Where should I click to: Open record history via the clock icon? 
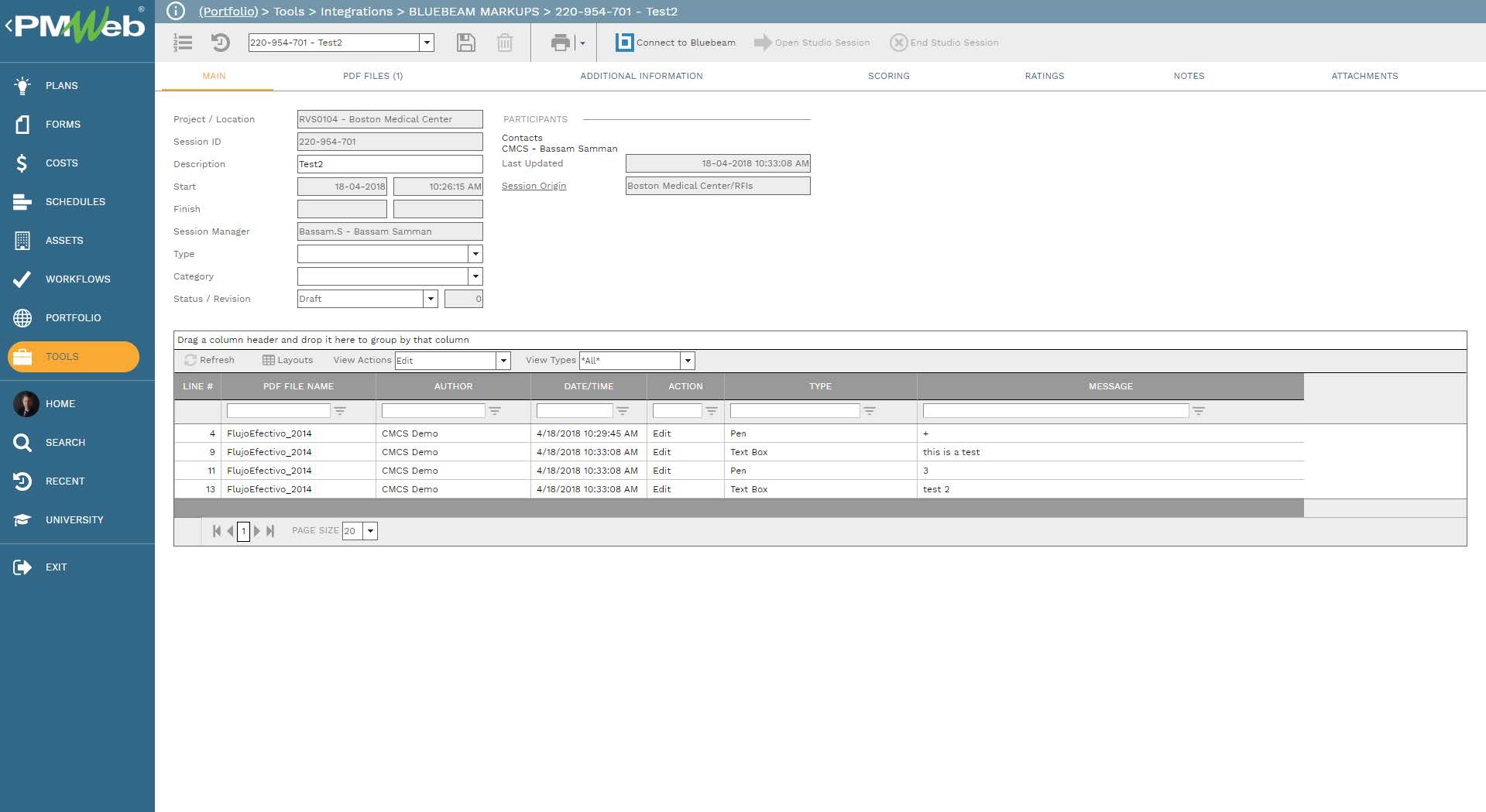pos(221,43)
